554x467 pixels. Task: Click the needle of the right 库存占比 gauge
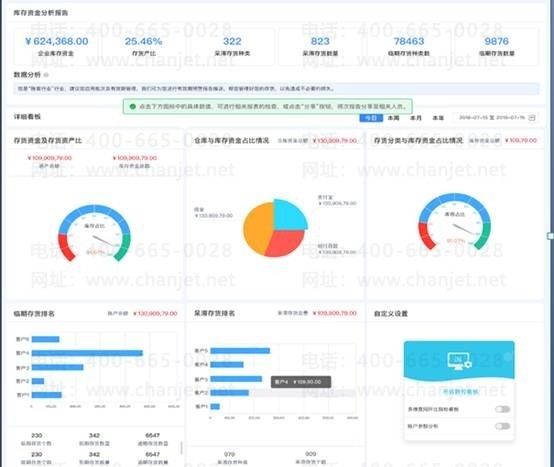463,229
